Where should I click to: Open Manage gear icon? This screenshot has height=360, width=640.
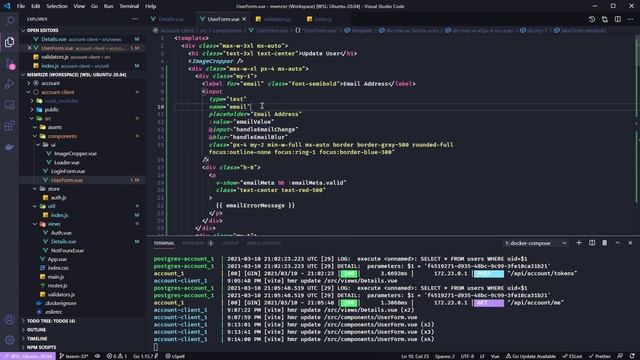[9, 340]
